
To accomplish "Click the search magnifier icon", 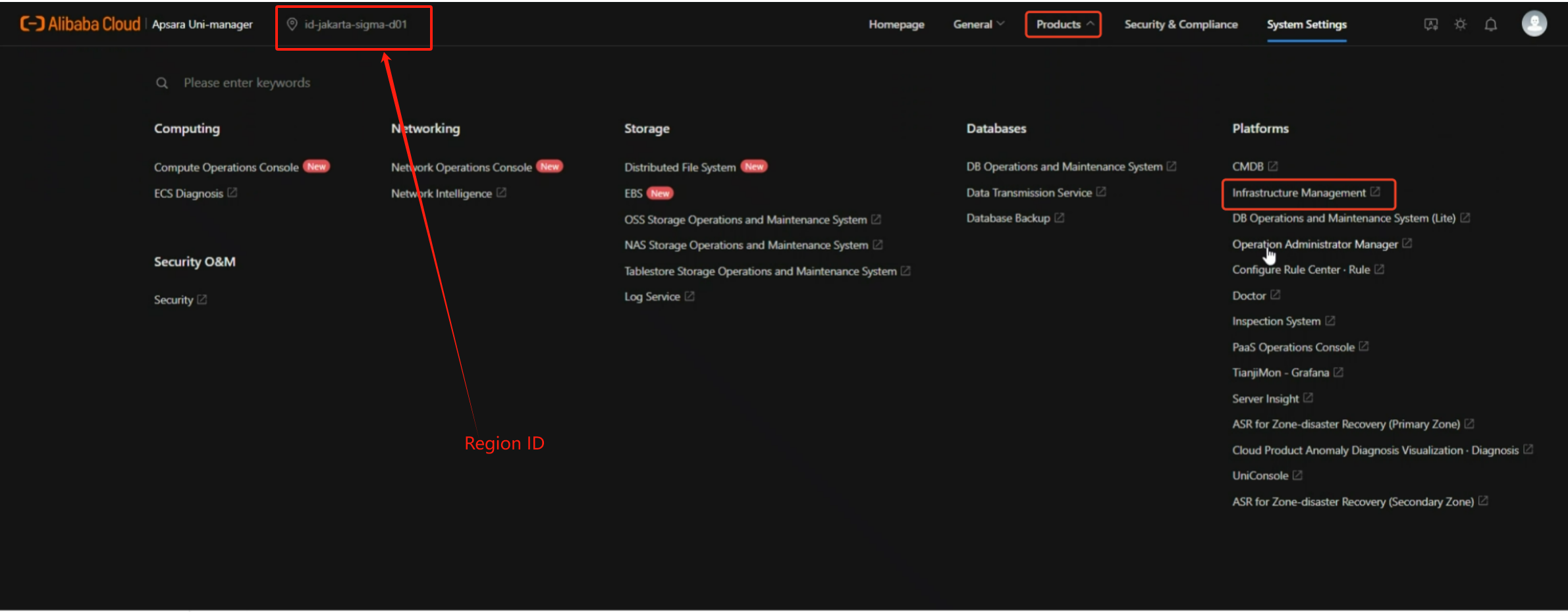I will point(162,83).
